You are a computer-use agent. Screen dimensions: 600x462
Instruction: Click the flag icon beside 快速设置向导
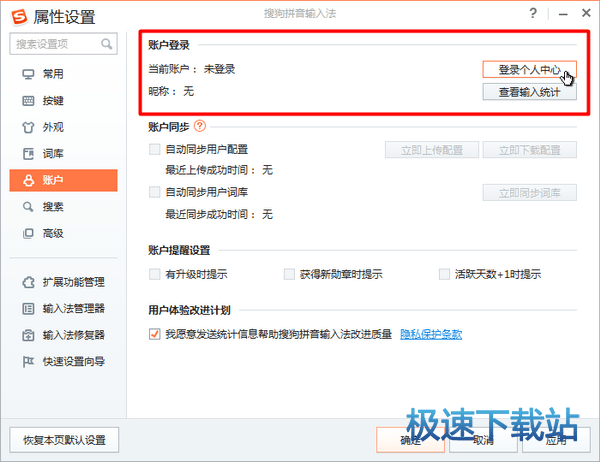point(28,362)
